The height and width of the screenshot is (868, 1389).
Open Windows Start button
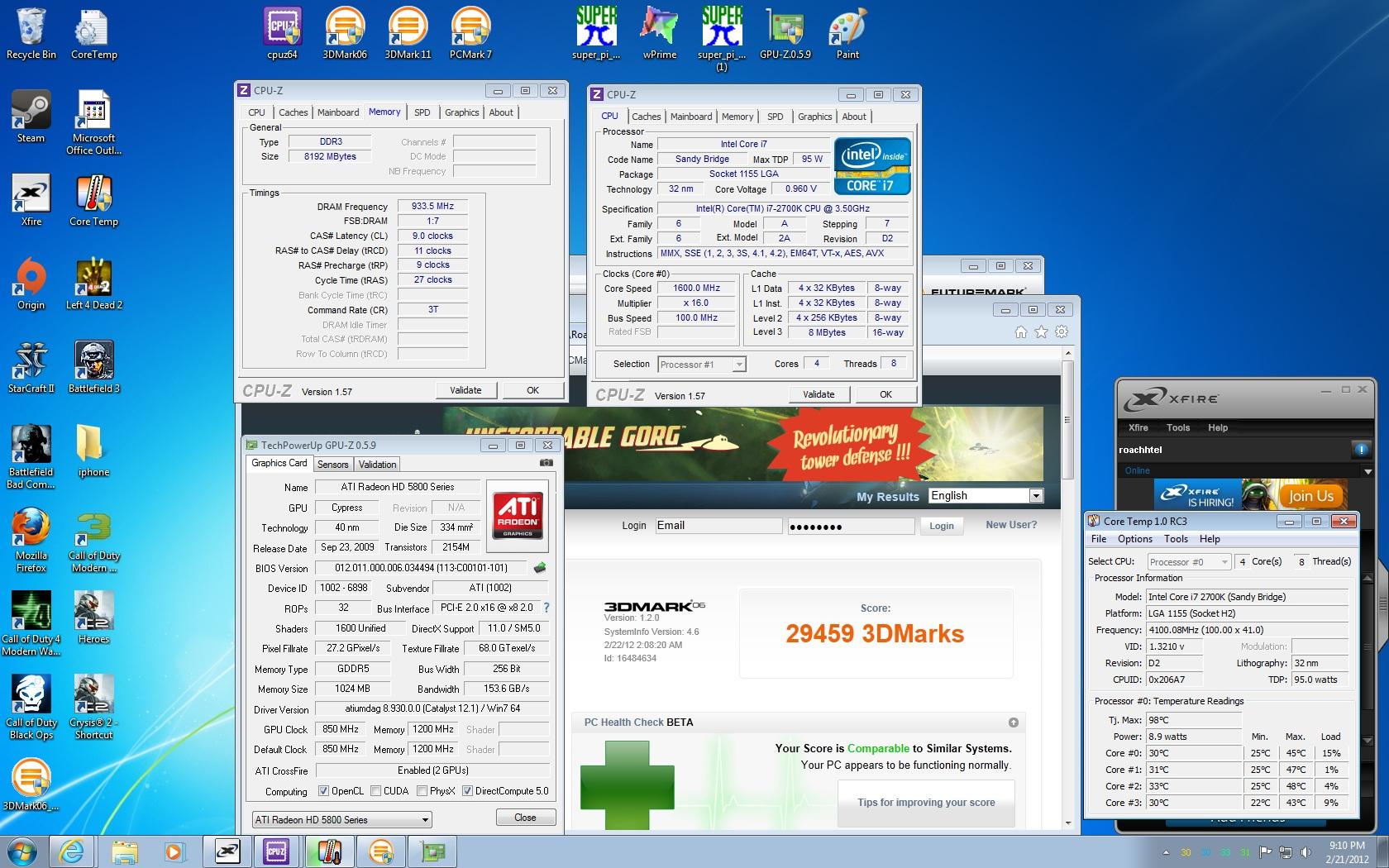coord(22,851)
